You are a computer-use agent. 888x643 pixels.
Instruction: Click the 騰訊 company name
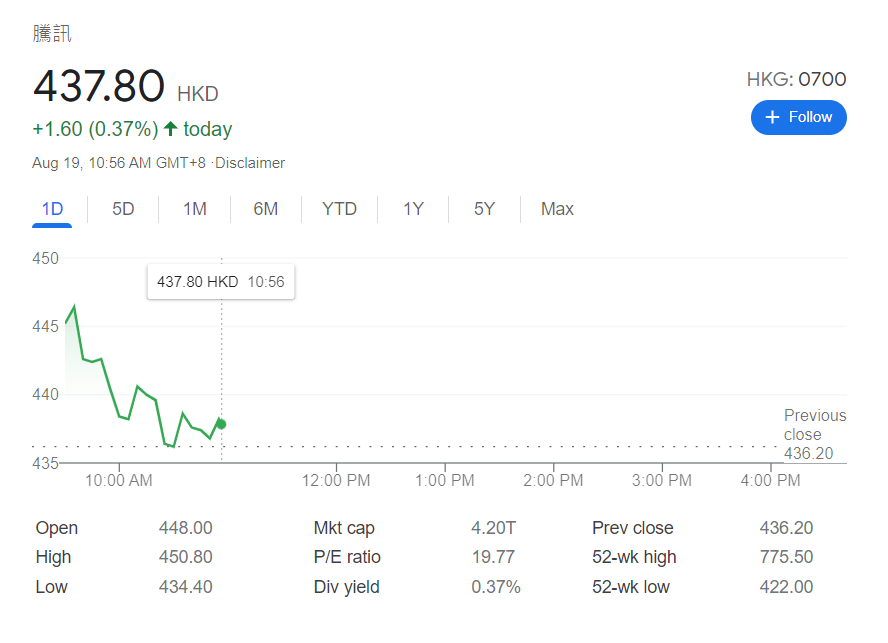[52, 34]
